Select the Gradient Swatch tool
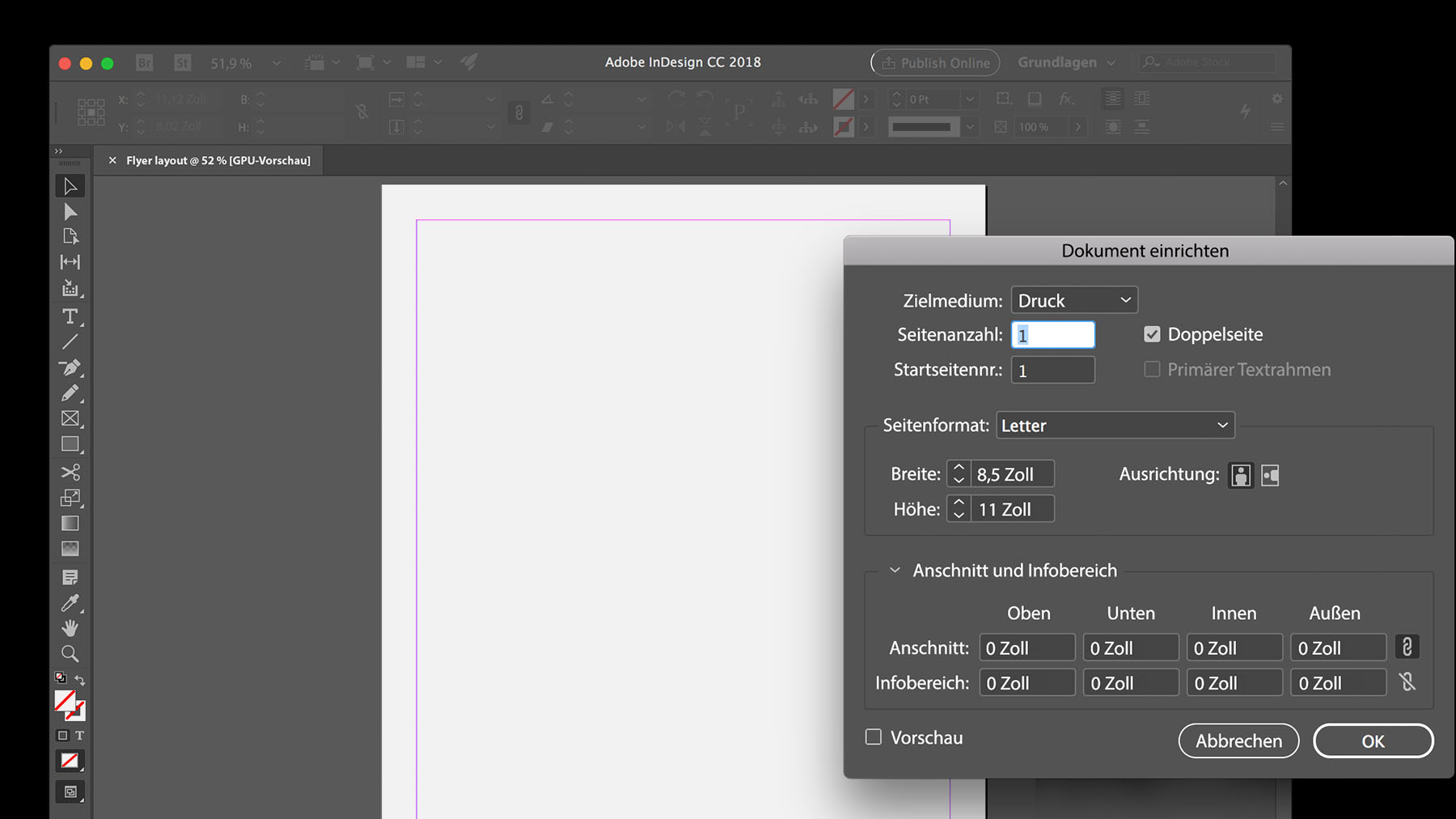1456x819 pixels. click(70, 524)
